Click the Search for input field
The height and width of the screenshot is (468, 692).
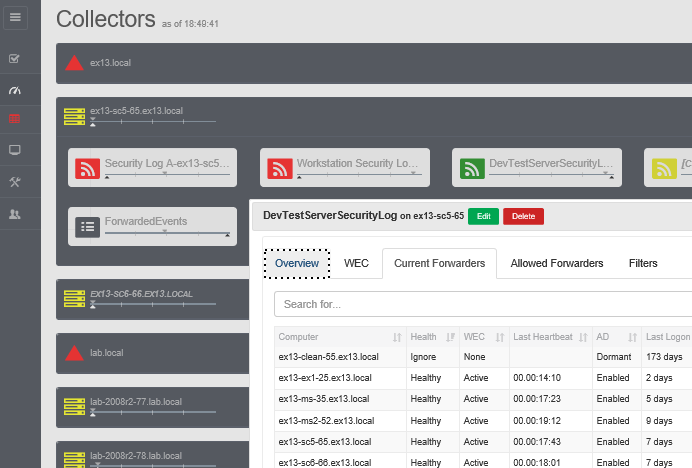tap(480, 303)
